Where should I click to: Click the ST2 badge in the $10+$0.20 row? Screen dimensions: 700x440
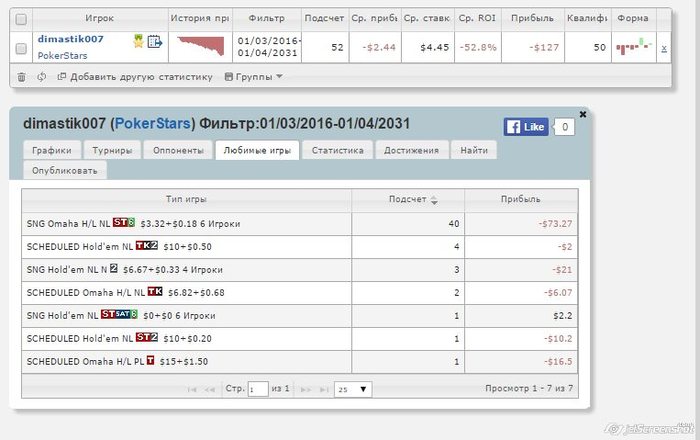[147, 337]
